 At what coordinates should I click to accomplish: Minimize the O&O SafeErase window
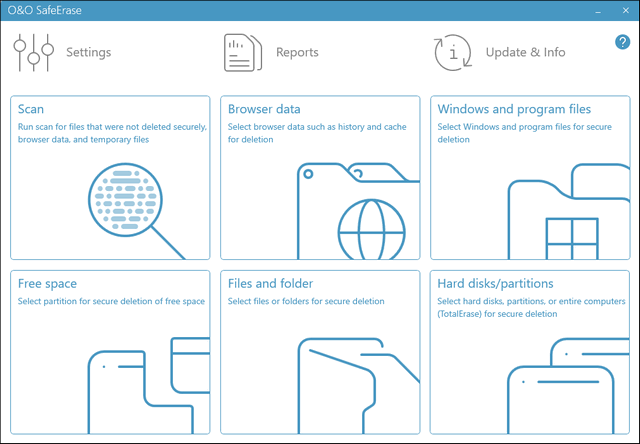pos(598,10)
